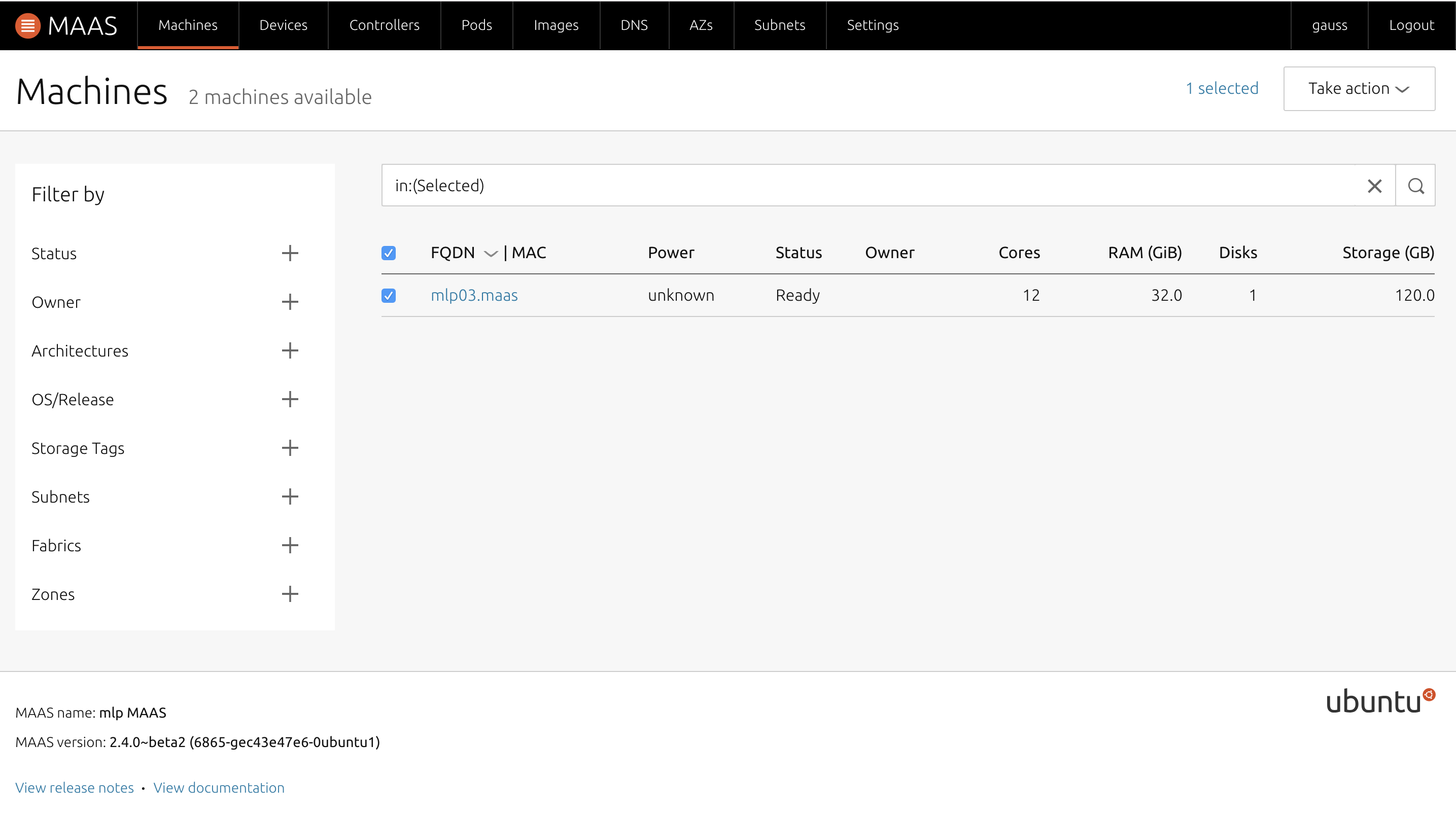Screen dimensions: 1456x816
Task: Open the mlp03.maas machine link
Action: [474, 296]
